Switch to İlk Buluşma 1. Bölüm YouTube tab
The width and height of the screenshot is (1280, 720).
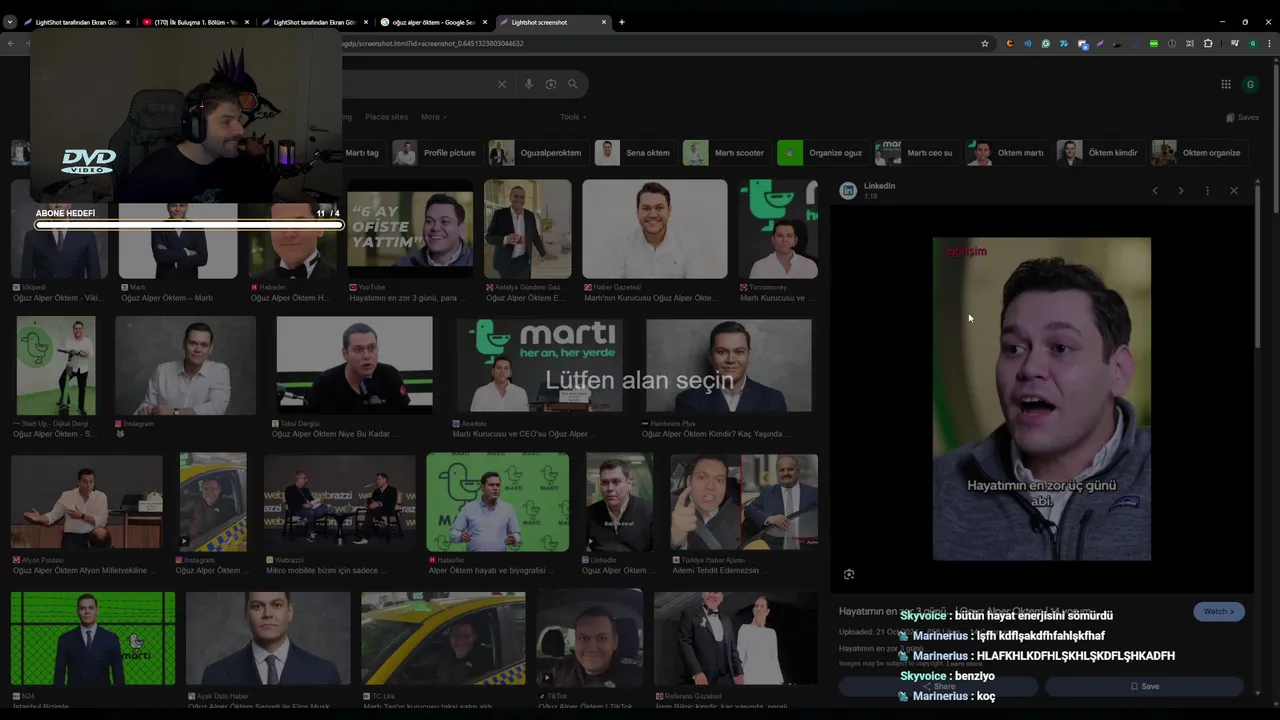tap(195, 22)
